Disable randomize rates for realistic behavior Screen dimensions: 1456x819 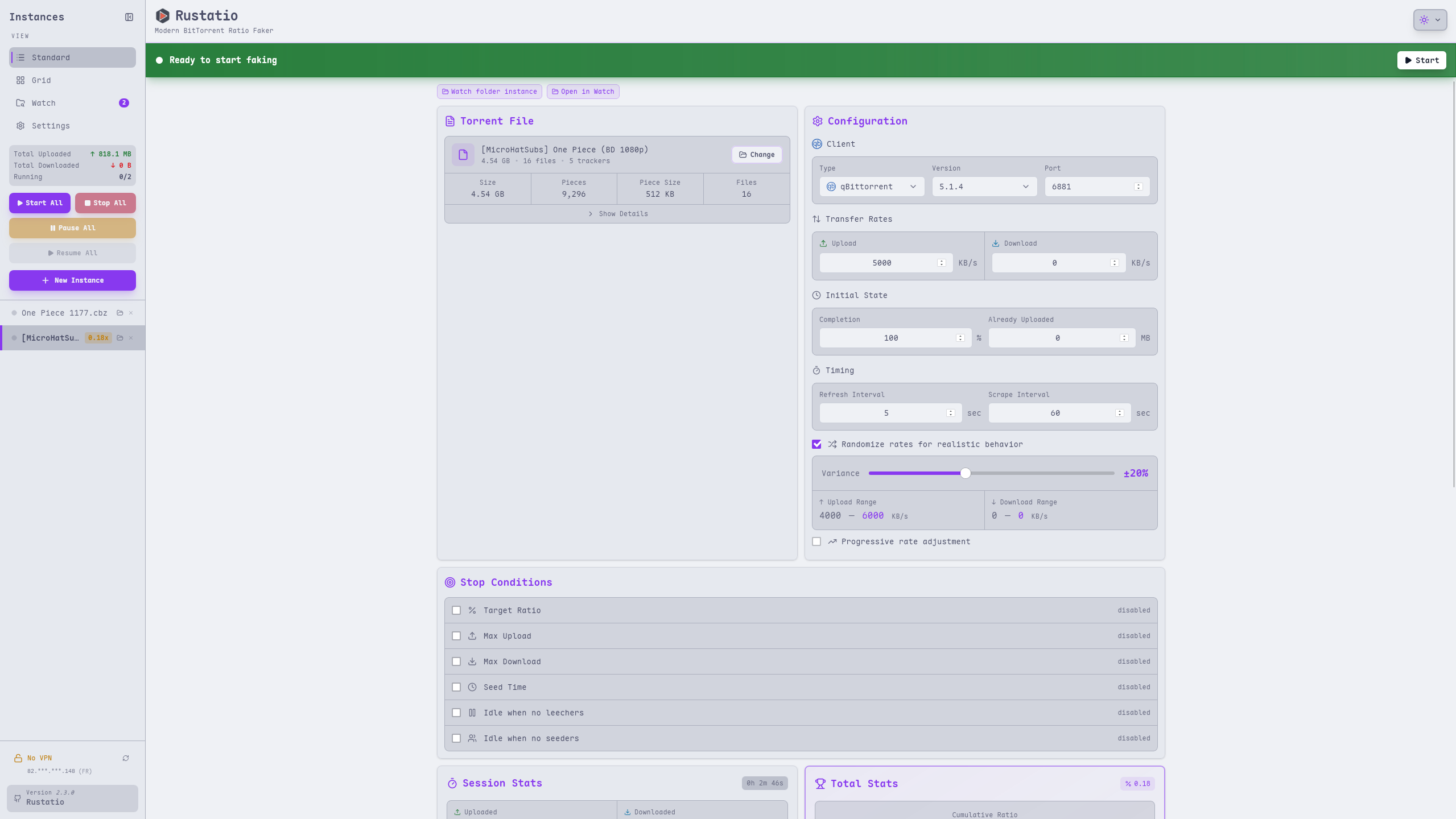(x=816, y=444)
